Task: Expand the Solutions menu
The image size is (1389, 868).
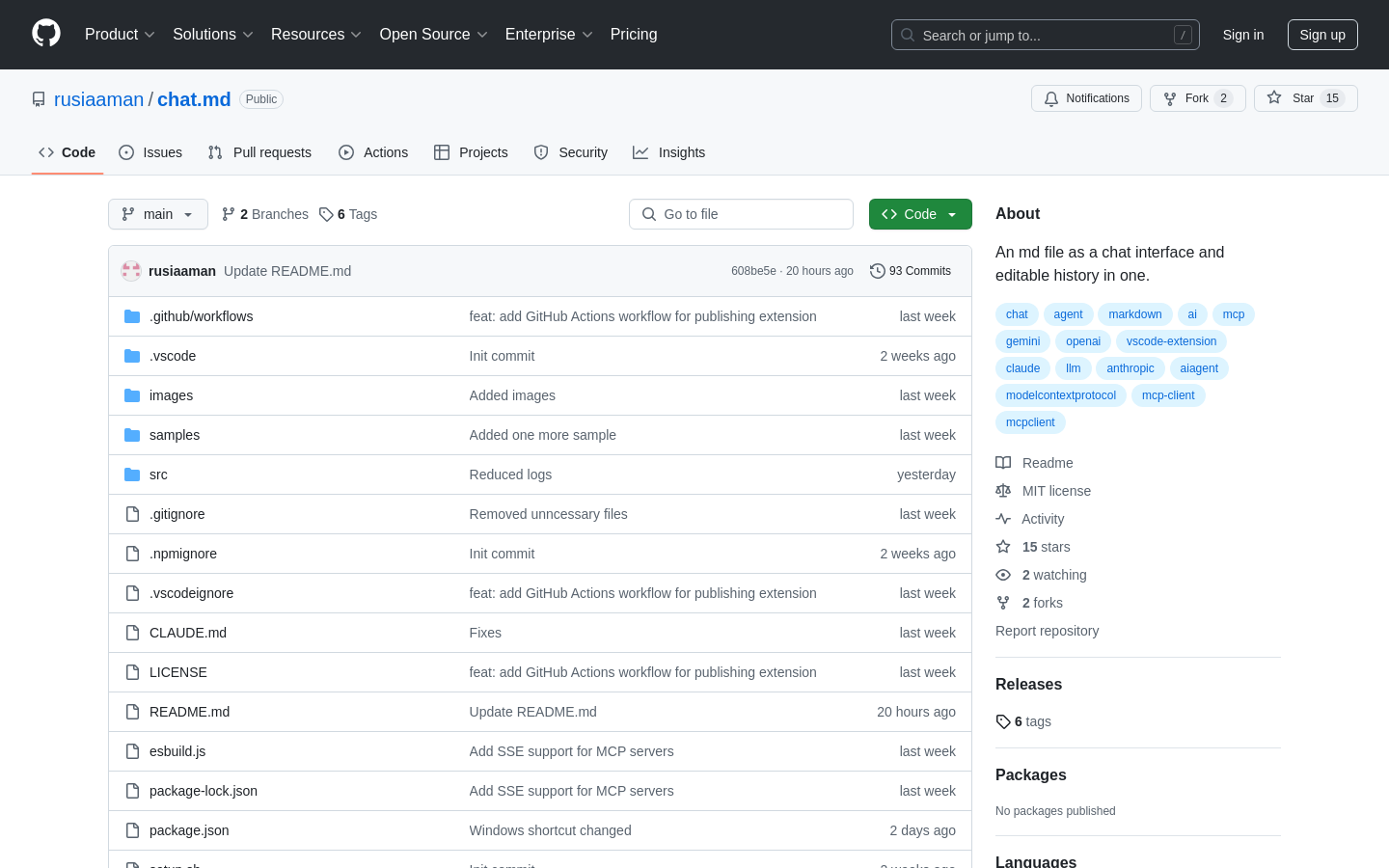Action: click(213, 34)
